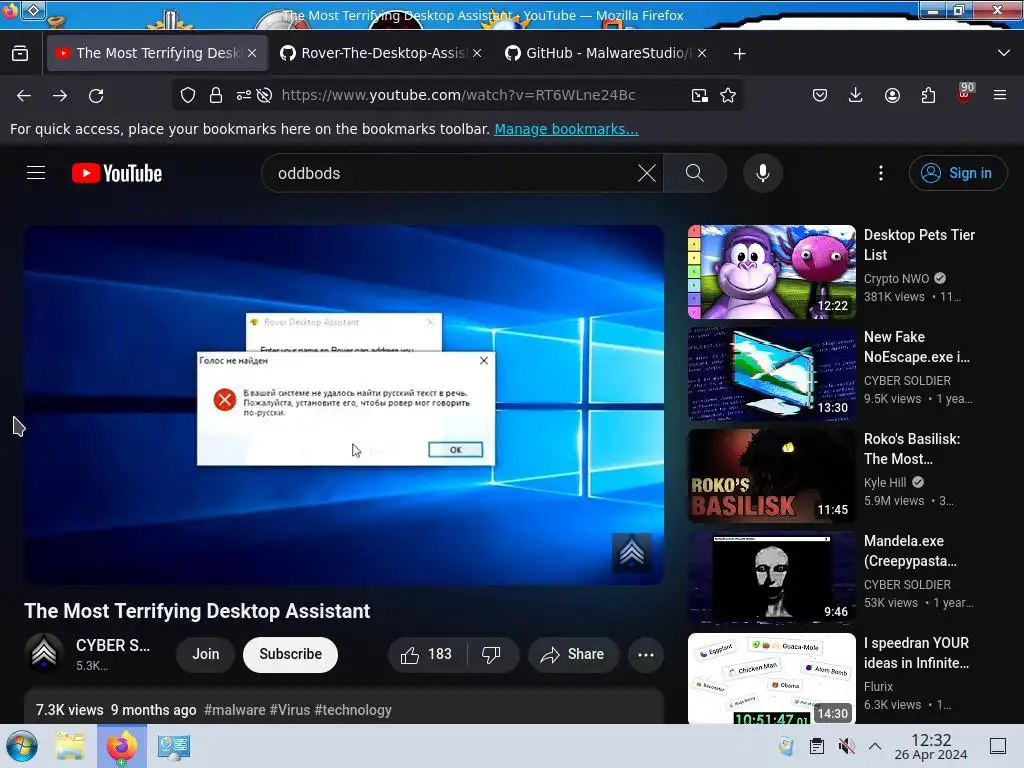Viewport: 1024px width, 768px height.
Task: Open uBlock extension with 90 badge
Action: pyautogui.click(x=965, y=94)
